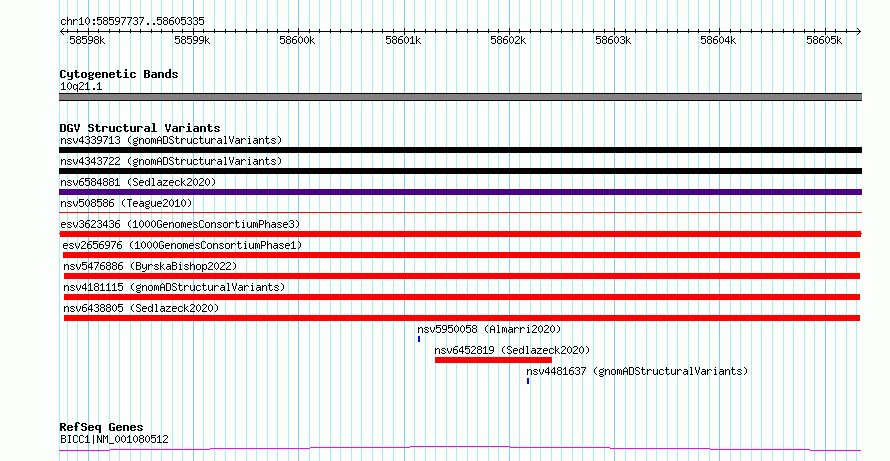The image size is (890, 461).
Task: Select the gray 10q21.1 cytogenetic band bar
Action: coord(460,97)
